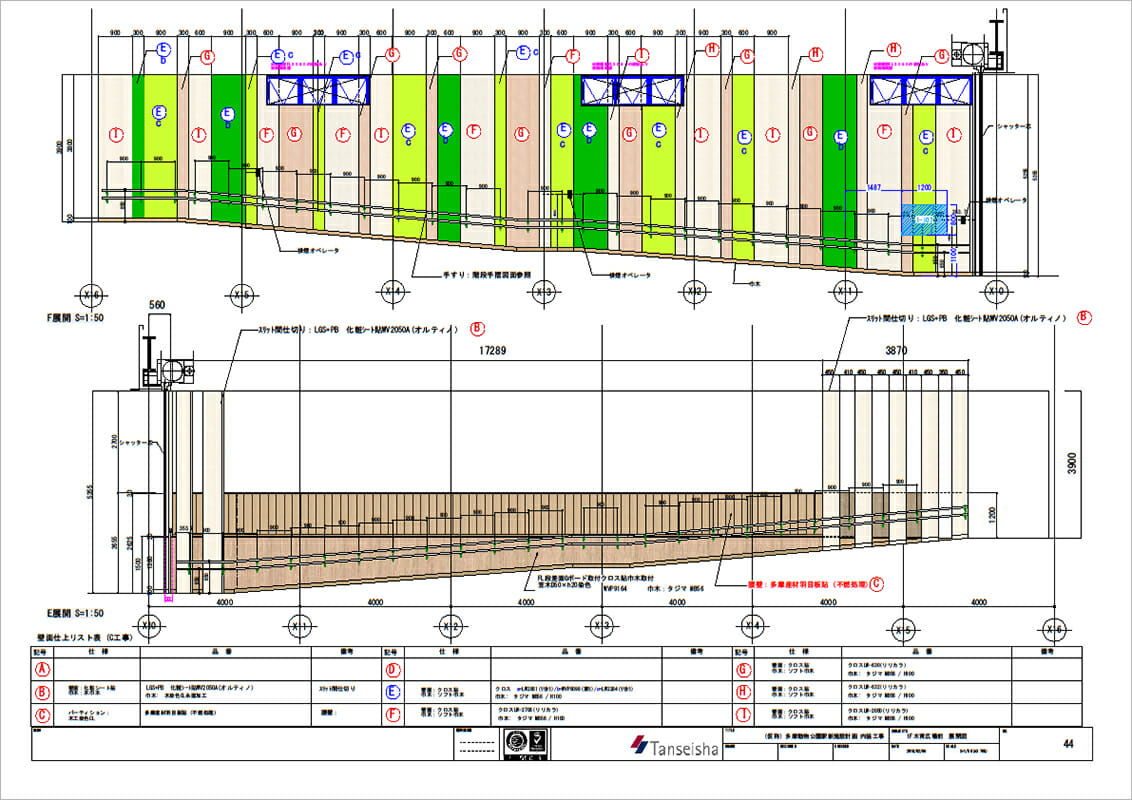Viewport: 1132px width, 800px height.
Task: Click legend symbol H in the finish list
Action: pos(743,690)
